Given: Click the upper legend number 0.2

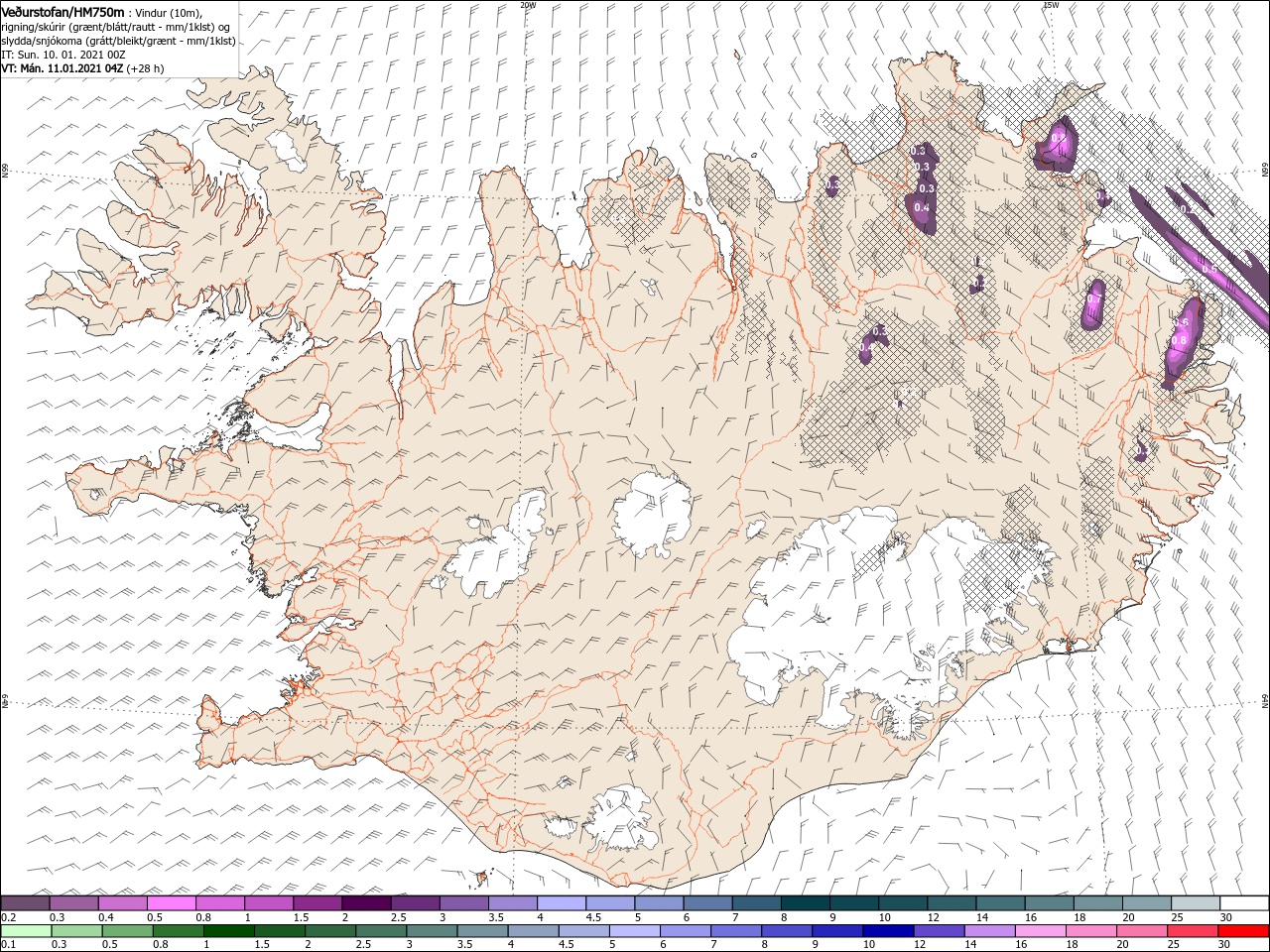Looking at the screenshot, I should click(x=8, y=917).
